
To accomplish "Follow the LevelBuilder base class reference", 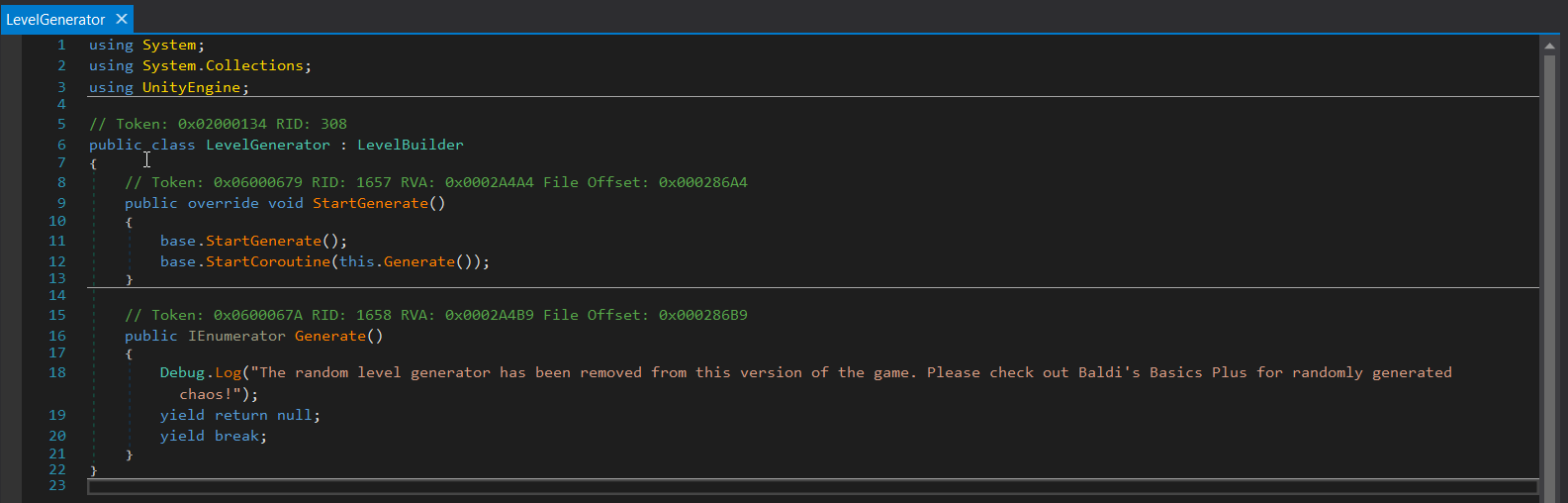I will pyautogui.click(x=410, y=145).
